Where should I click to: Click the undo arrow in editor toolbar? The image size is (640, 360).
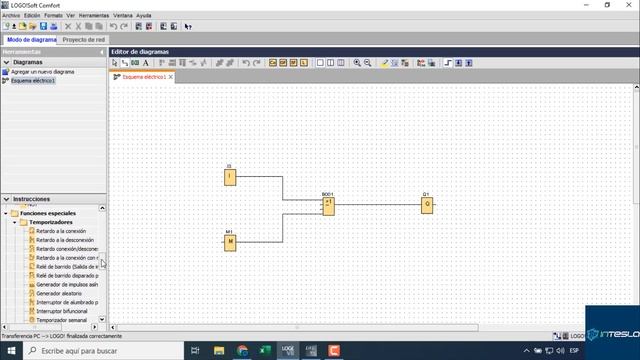point(246,63)
